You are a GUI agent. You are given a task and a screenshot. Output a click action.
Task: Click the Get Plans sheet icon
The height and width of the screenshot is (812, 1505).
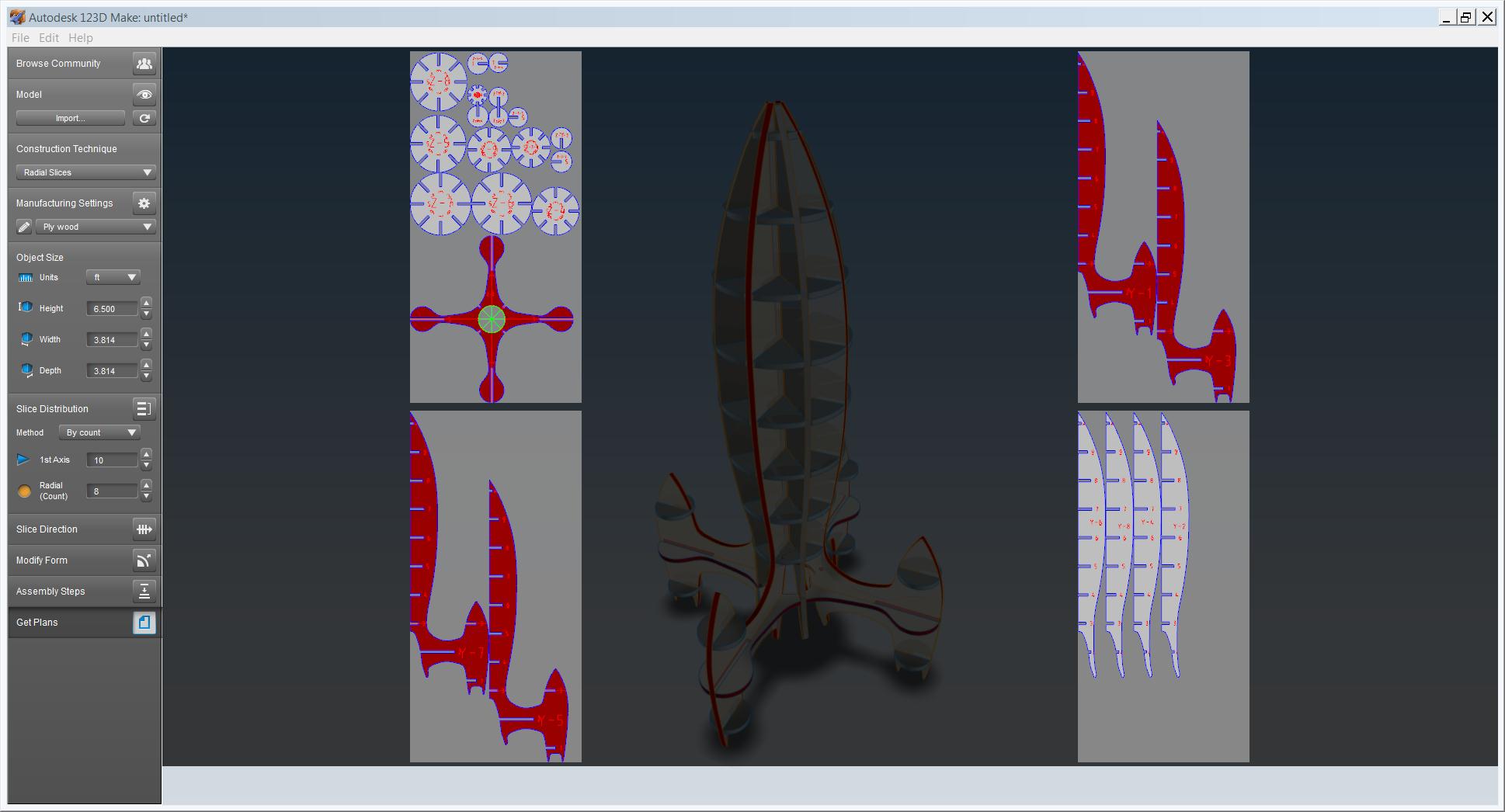144,623
